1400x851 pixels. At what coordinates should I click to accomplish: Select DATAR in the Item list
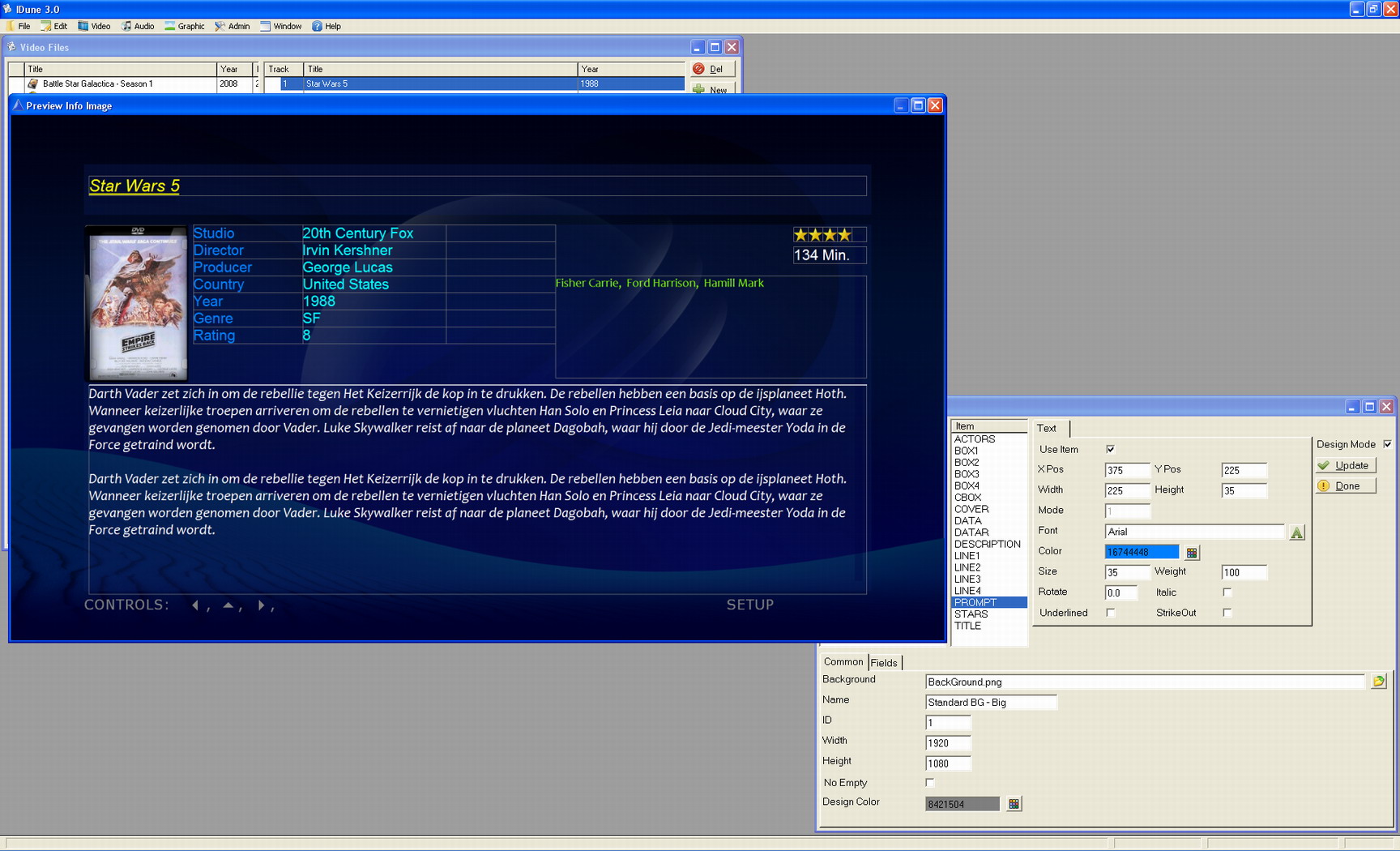[x=989, y=532]
